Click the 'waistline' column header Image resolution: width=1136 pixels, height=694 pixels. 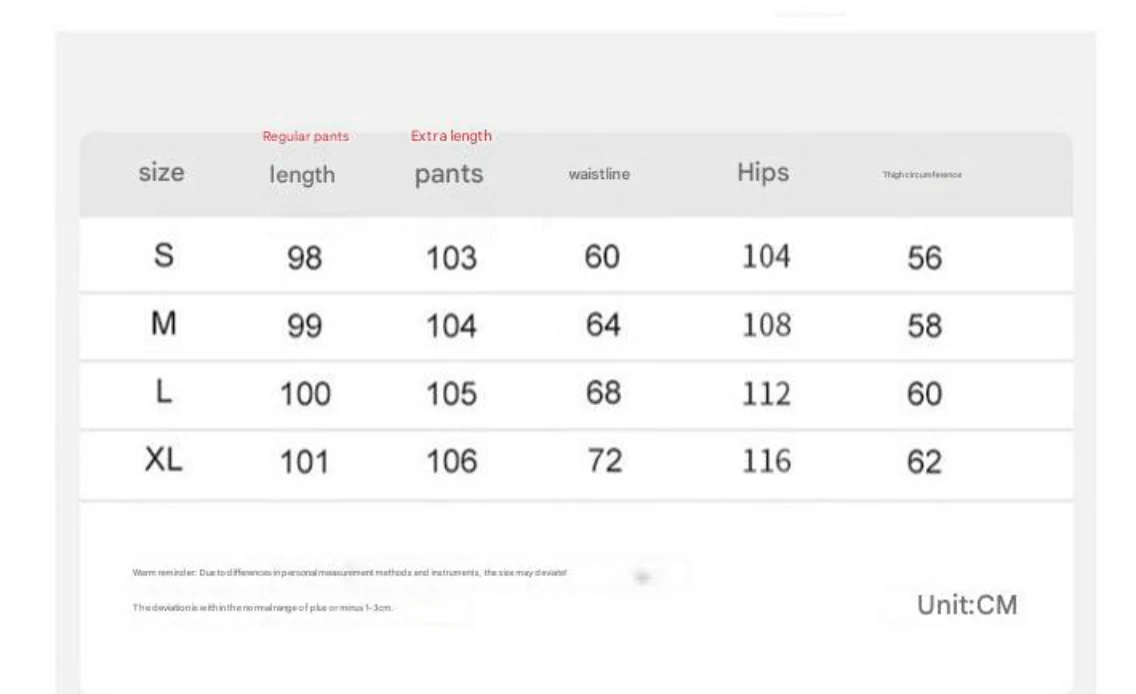click(599, 174)
